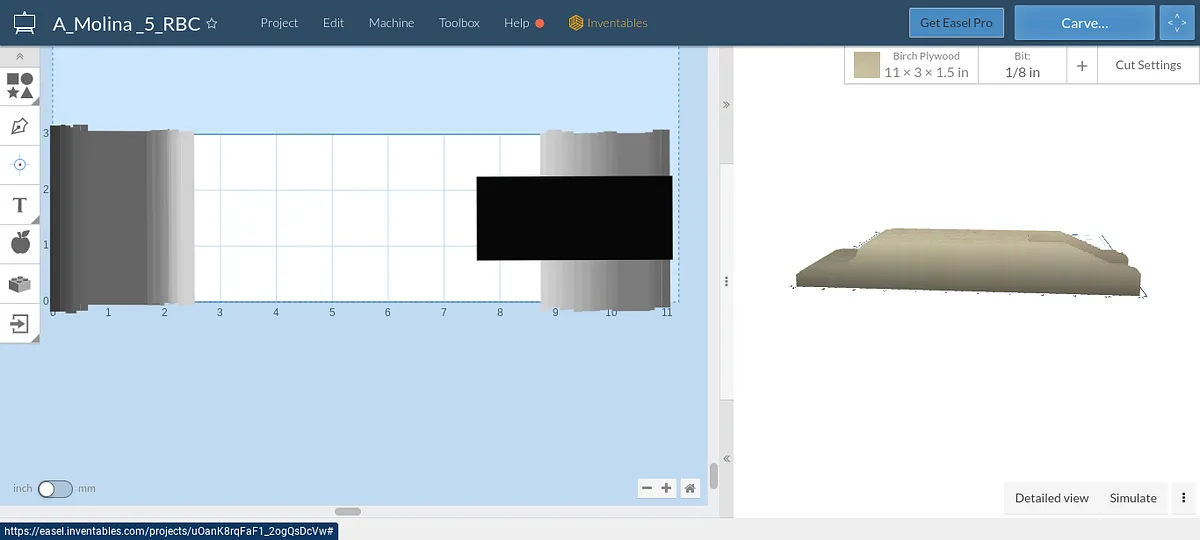This screenshot has height=540, width=1200.
Task: Select the Shapes tool in left toolbar
Action: (x=19, y=85)
